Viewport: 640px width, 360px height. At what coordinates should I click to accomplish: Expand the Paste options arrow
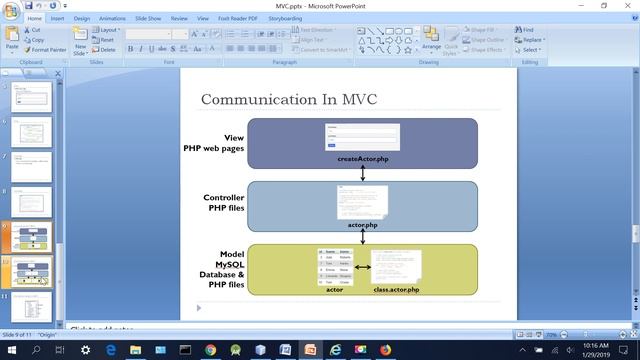[x=12, y=53]
